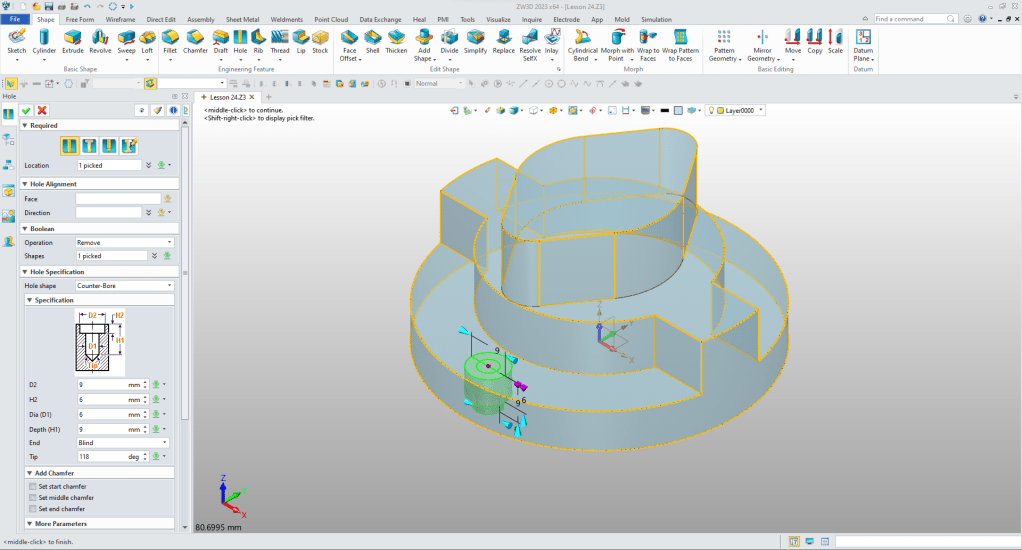Cancel the Hole command with red X
The width and height of the screenshot is (1022, 550).
(x=42, y=110)
